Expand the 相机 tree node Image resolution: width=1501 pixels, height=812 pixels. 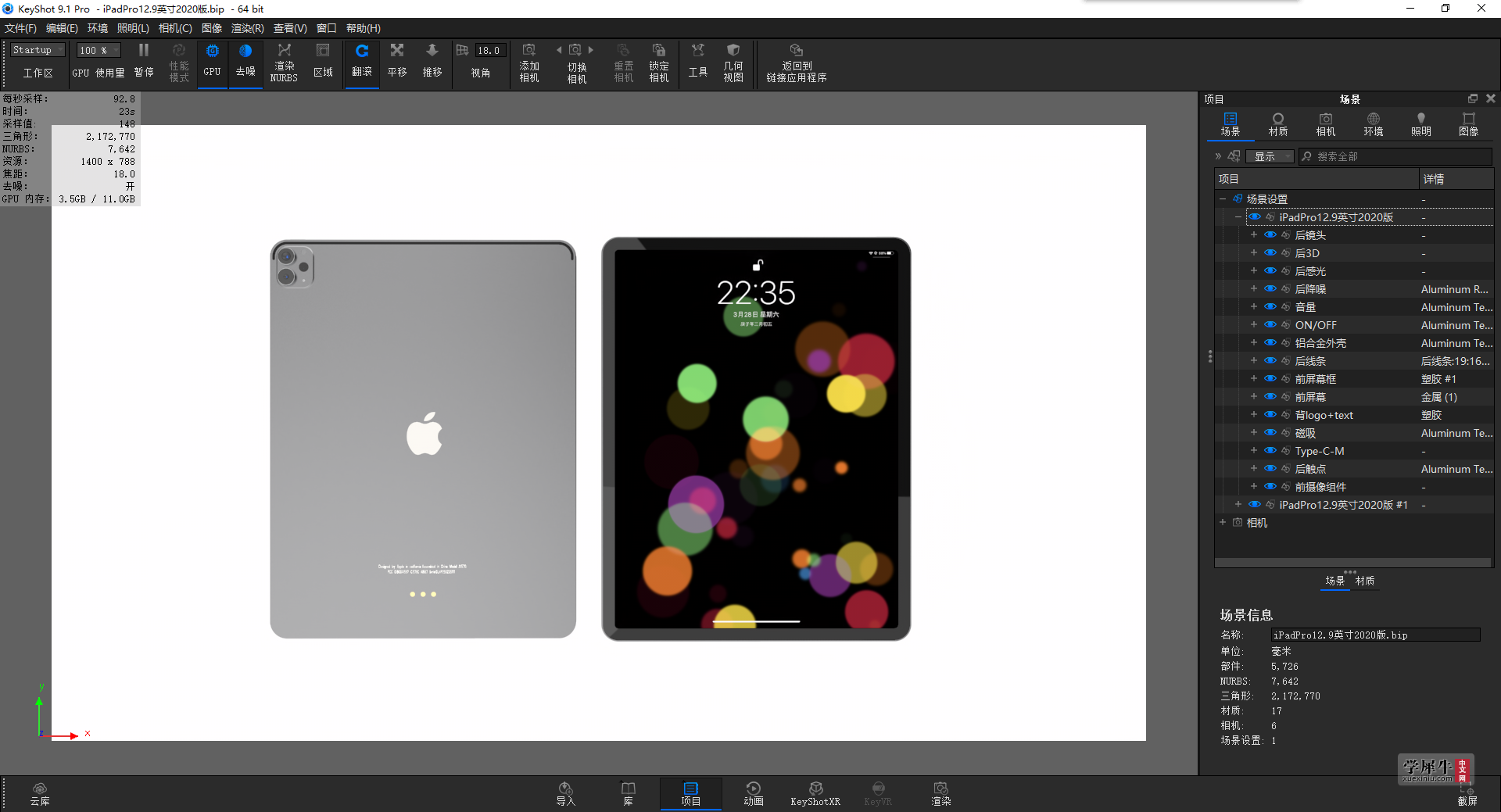click(x=1223, y=523)
